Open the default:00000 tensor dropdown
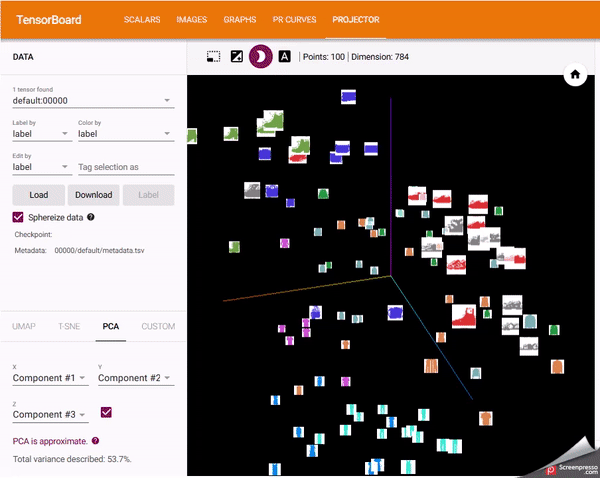The image size is (600, 478). point(93,101)
